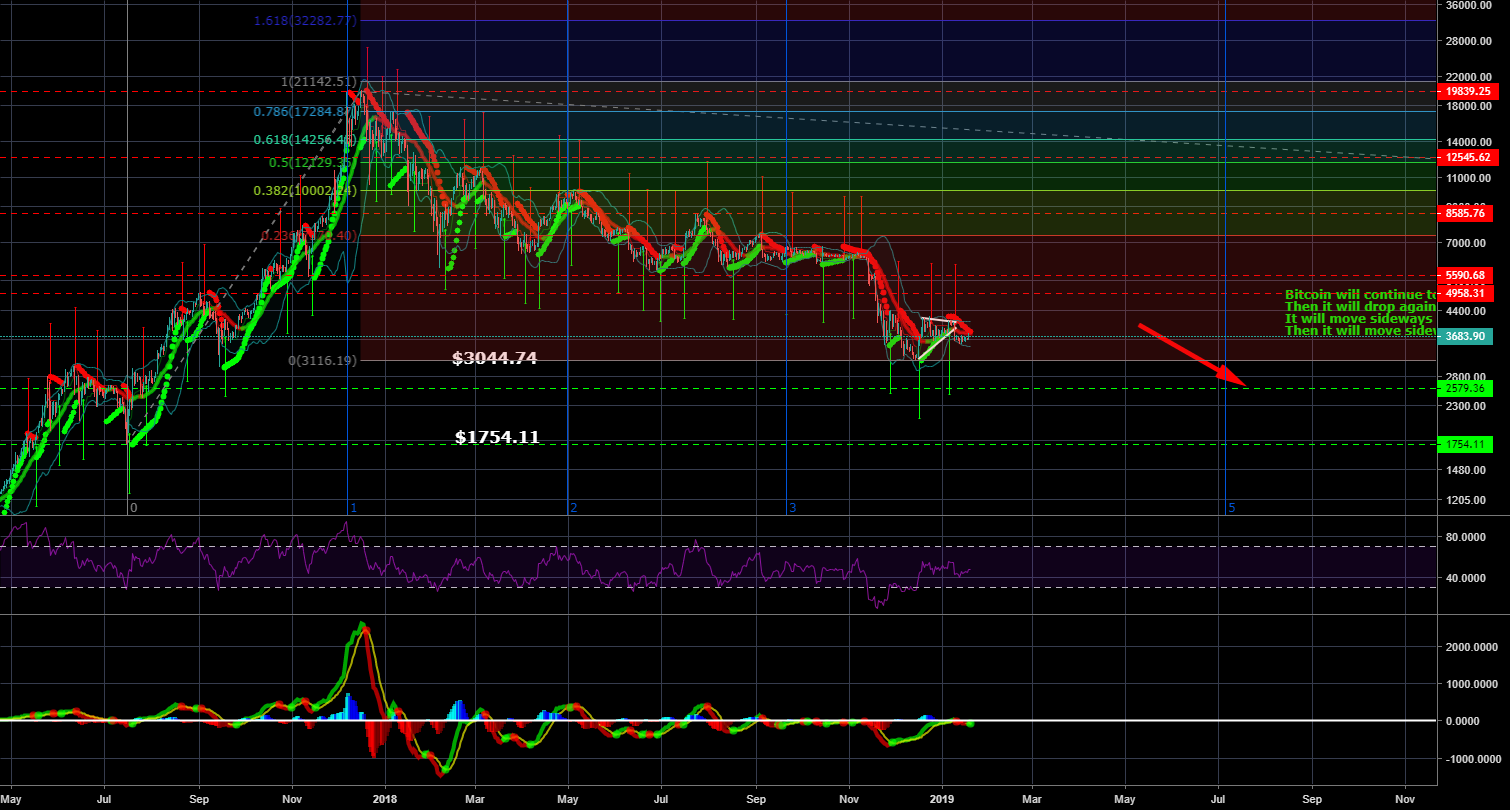
Task: Click the 2019 label on the time axis
Action: pyautogui.click(x=944, y=799)
